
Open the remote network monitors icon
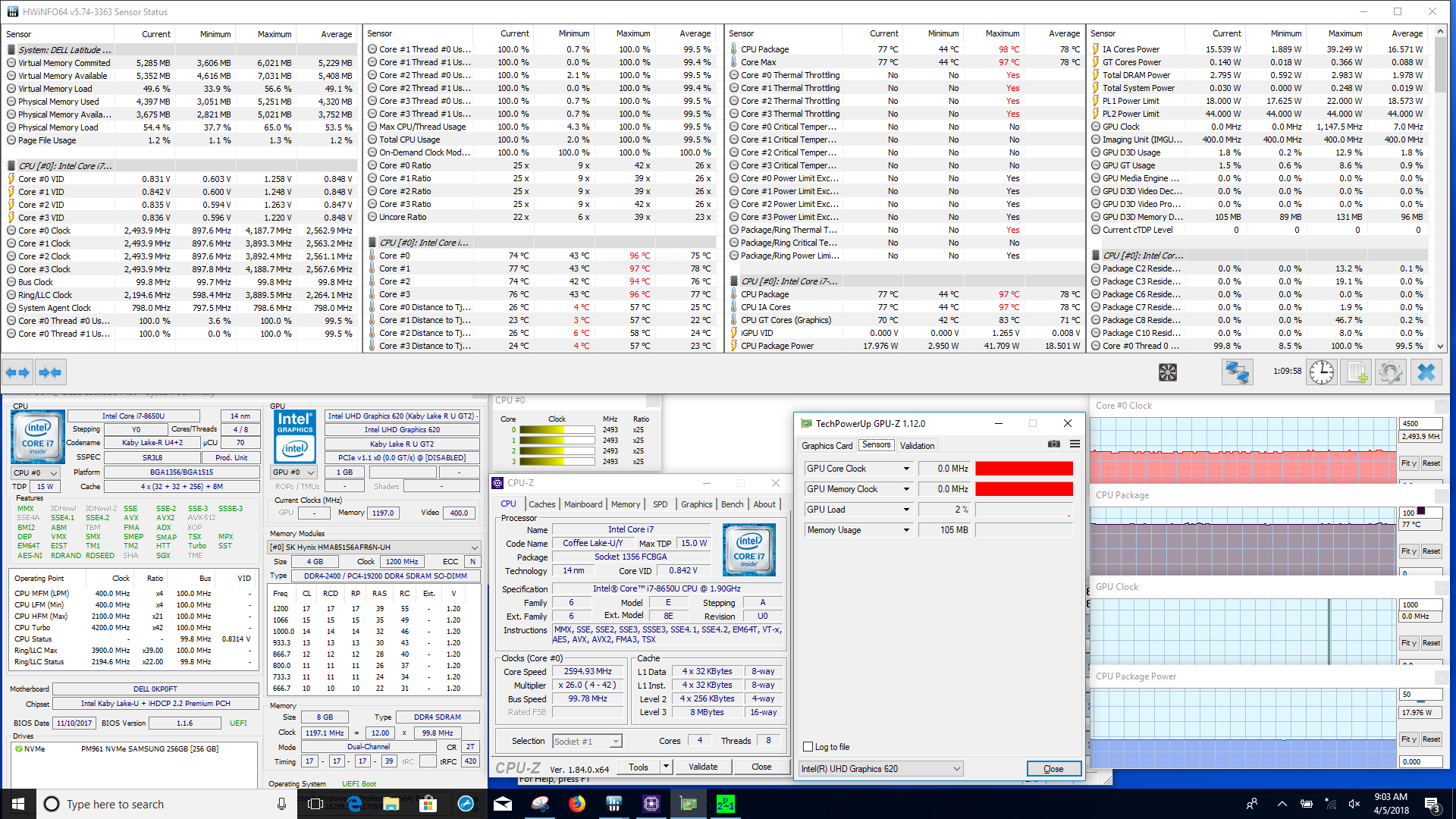pos(1237,372)
